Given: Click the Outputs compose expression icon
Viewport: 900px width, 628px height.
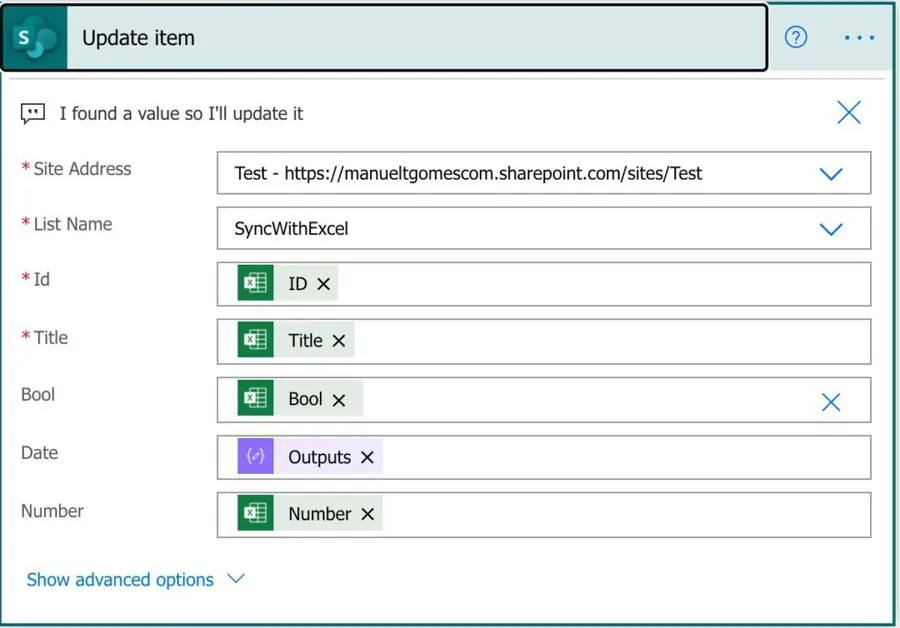Looking at the screenshot, I should click(256, 457).
